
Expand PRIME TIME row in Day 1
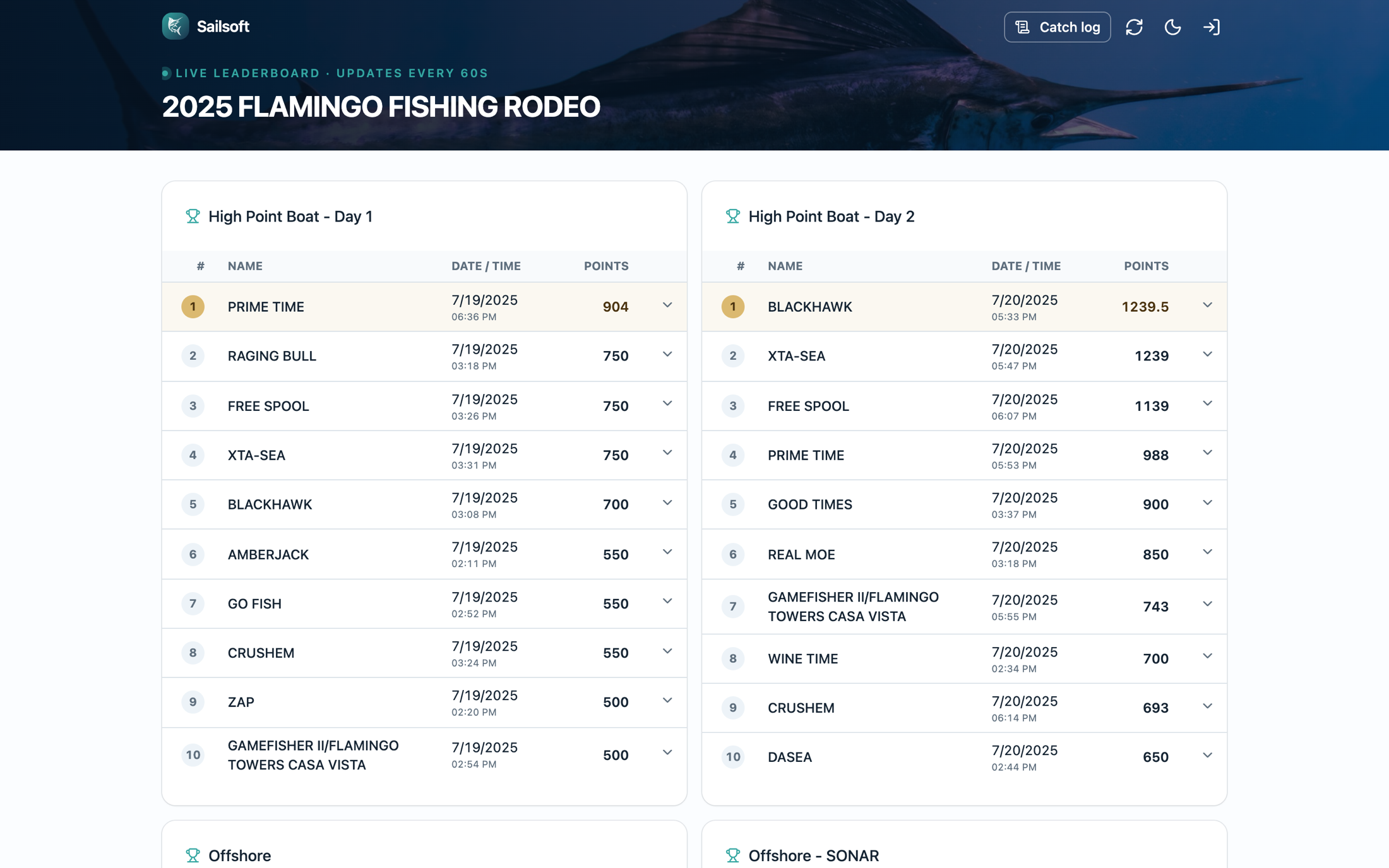[x=667, y=306]
